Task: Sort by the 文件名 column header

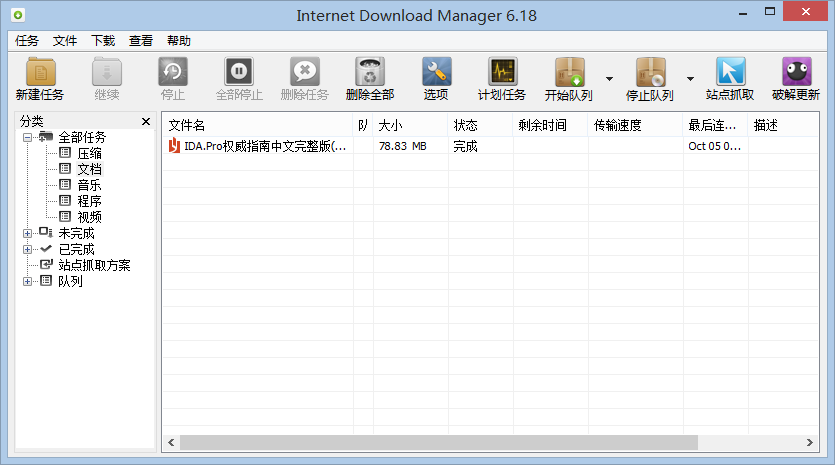Action: 257,125
